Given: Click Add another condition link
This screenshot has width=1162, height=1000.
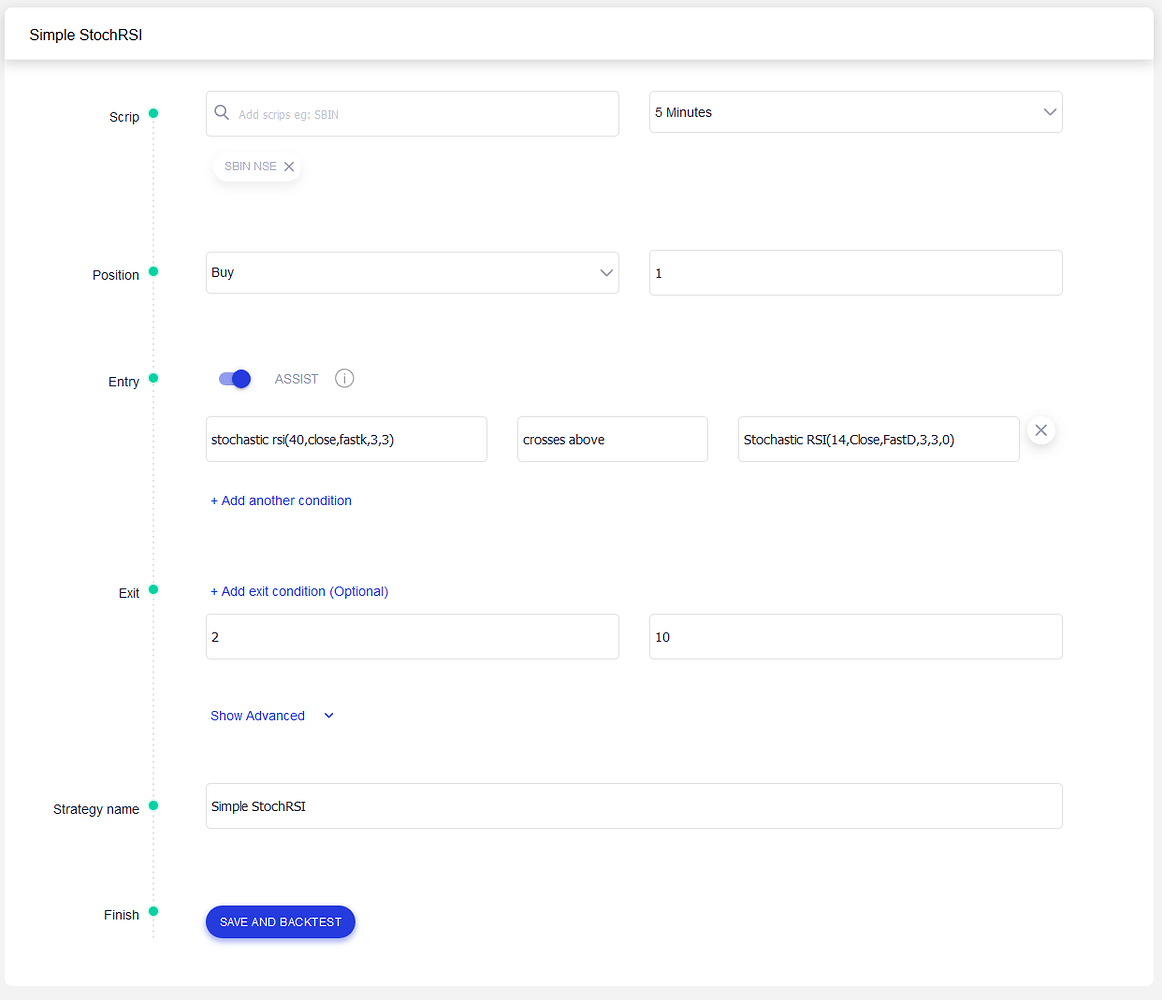Looking at the screenshot, I should point(281,501).
